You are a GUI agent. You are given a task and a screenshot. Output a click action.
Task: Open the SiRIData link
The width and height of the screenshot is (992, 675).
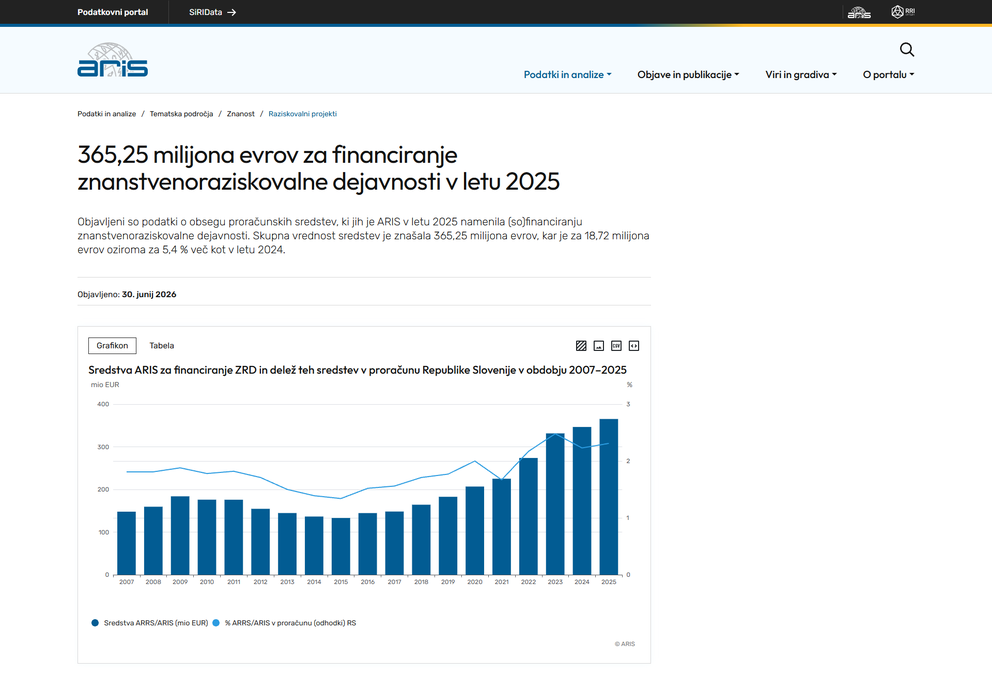coord(213,12)
